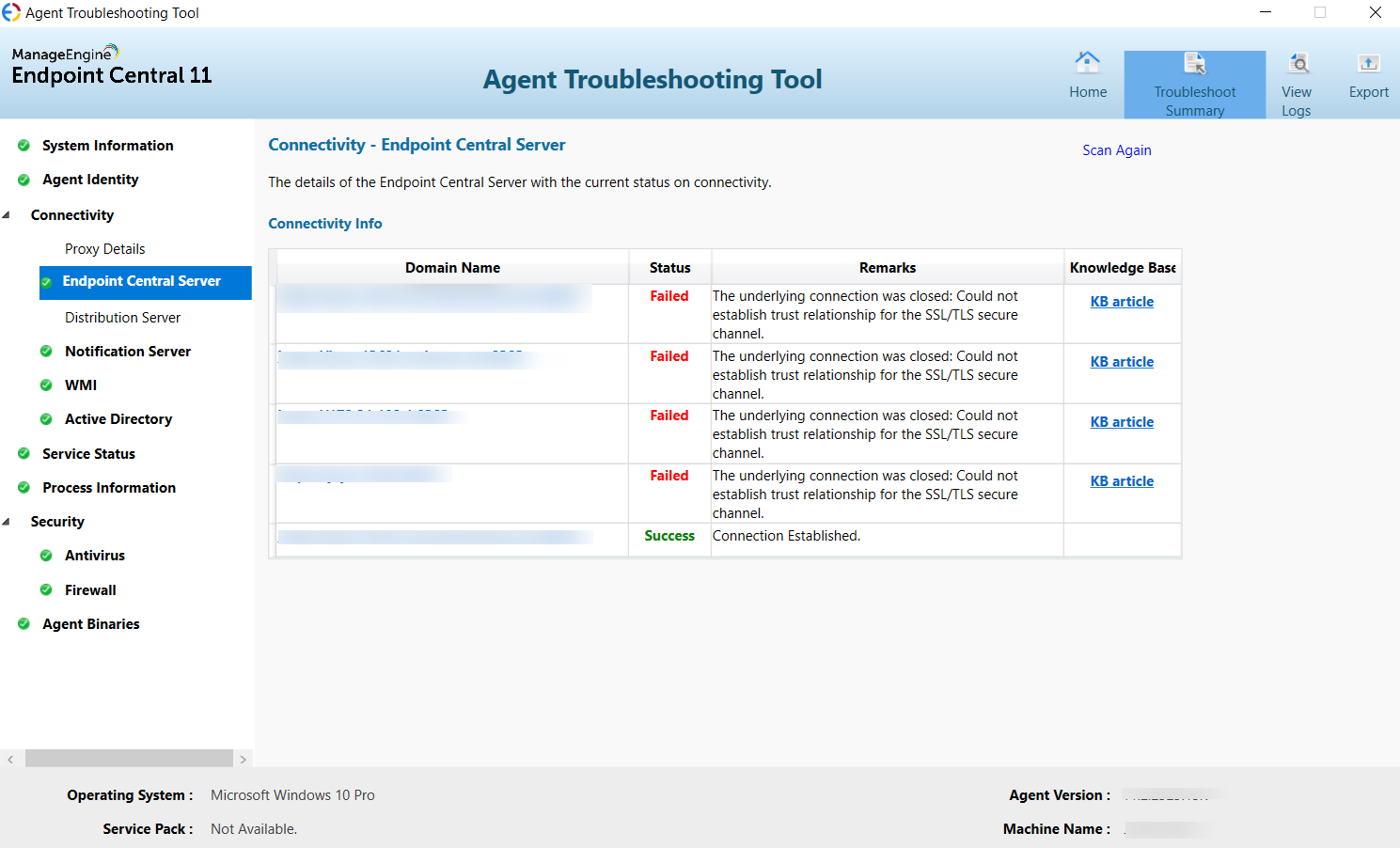Screen dimensions: 1400x848
Task: Click the ManageEngine Endpoint Central logo
Action: pos(112,66)
